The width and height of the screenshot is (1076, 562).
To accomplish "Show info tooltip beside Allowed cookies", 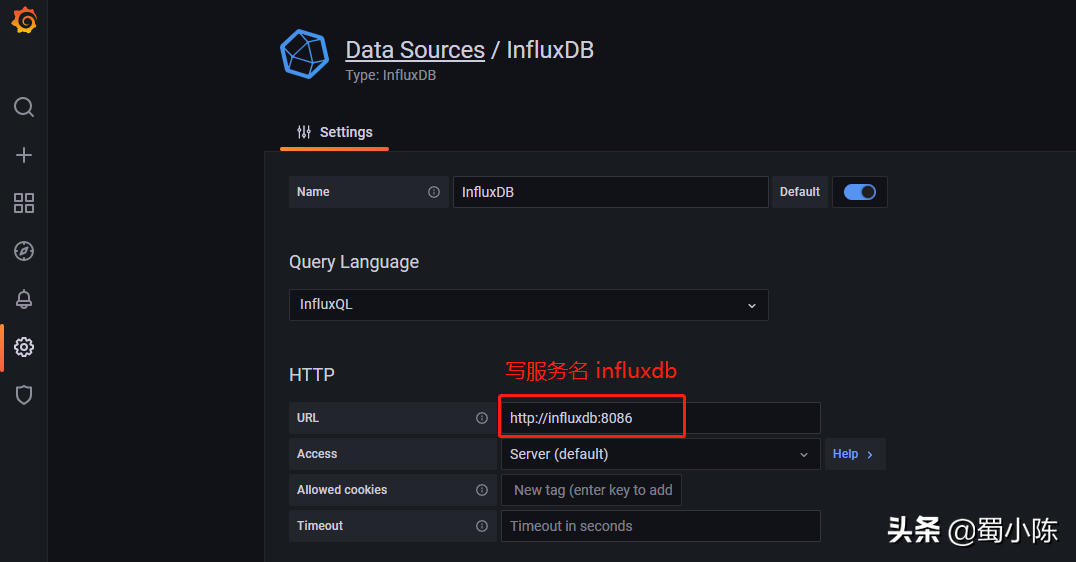I will pos(482,490).
